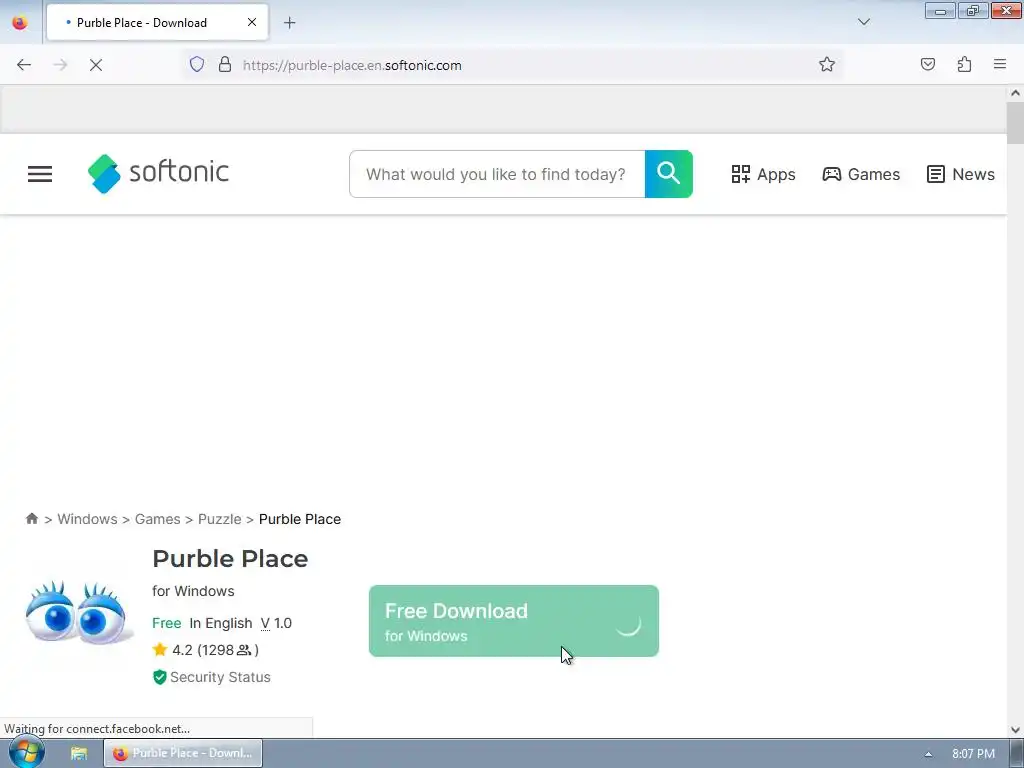Click Free Download for Windows button
1024x768 pixels.
point(514,621)
